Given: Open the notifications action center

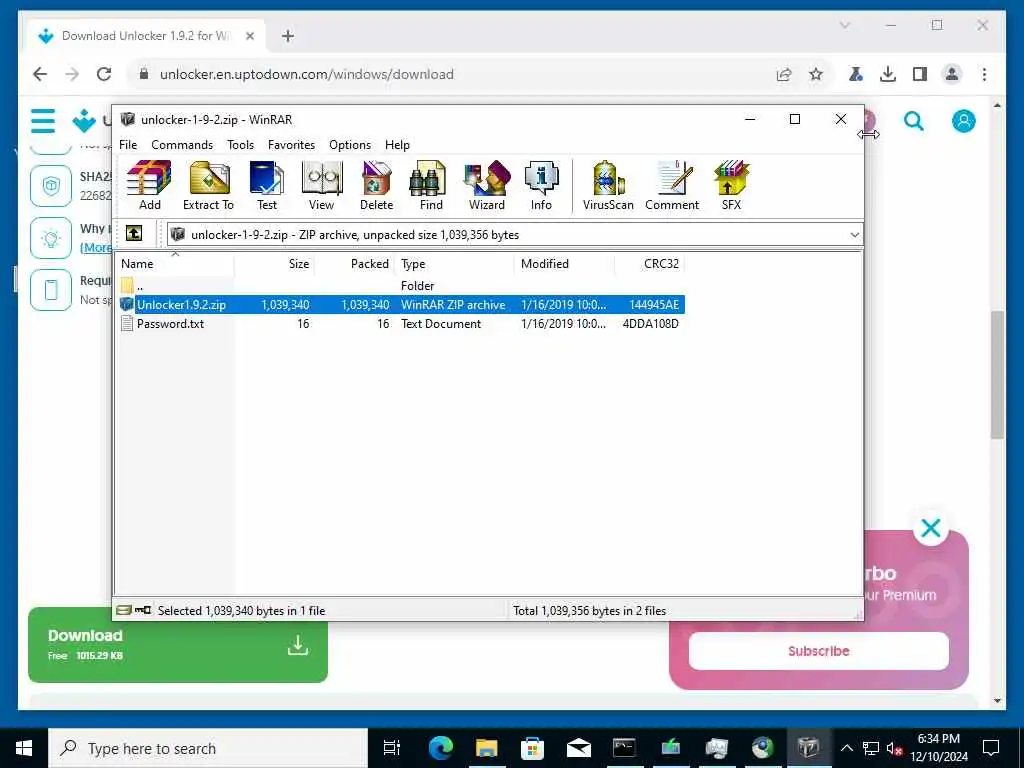Looking at the screenshot, I should click(991, 748).
